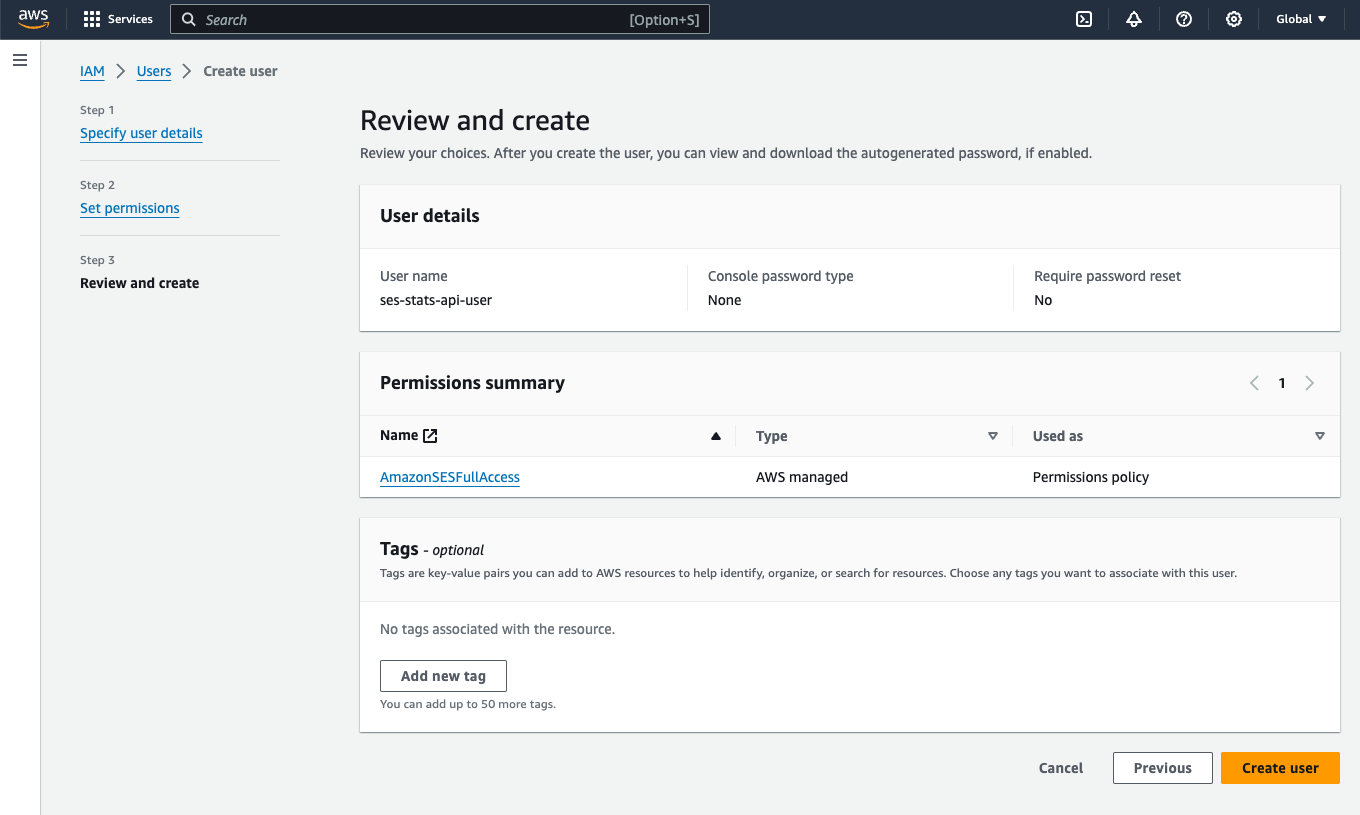Click the Require password reset value No

coord(1043,300)
